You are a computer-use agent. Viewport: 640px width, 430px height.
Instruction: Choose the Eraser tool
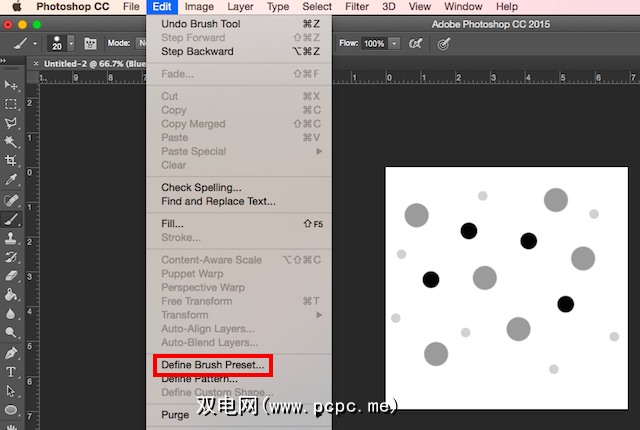[12, 275]
